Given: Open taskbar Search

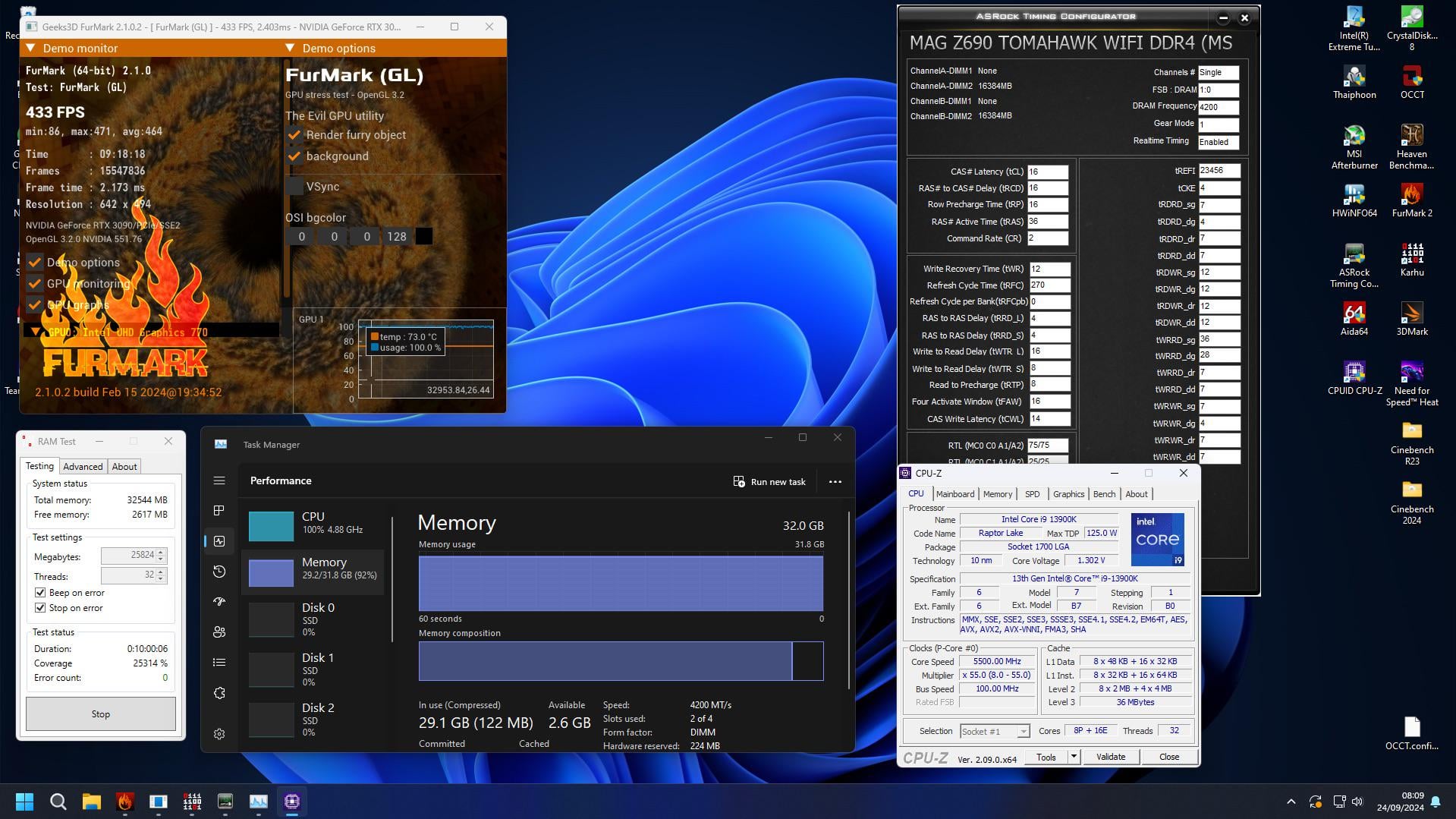Looking at the screenshot, I should (58, 802).
